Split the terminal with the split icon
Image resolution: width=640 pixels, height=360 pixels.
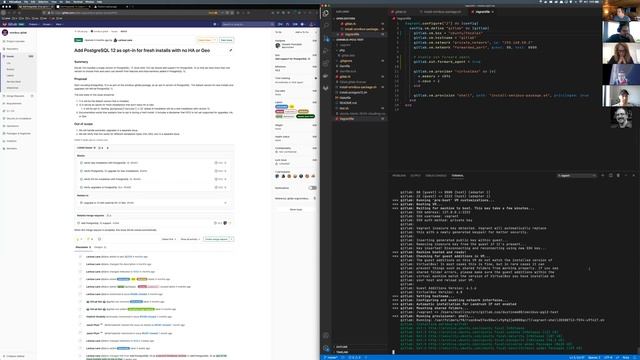tap(611, 176)
